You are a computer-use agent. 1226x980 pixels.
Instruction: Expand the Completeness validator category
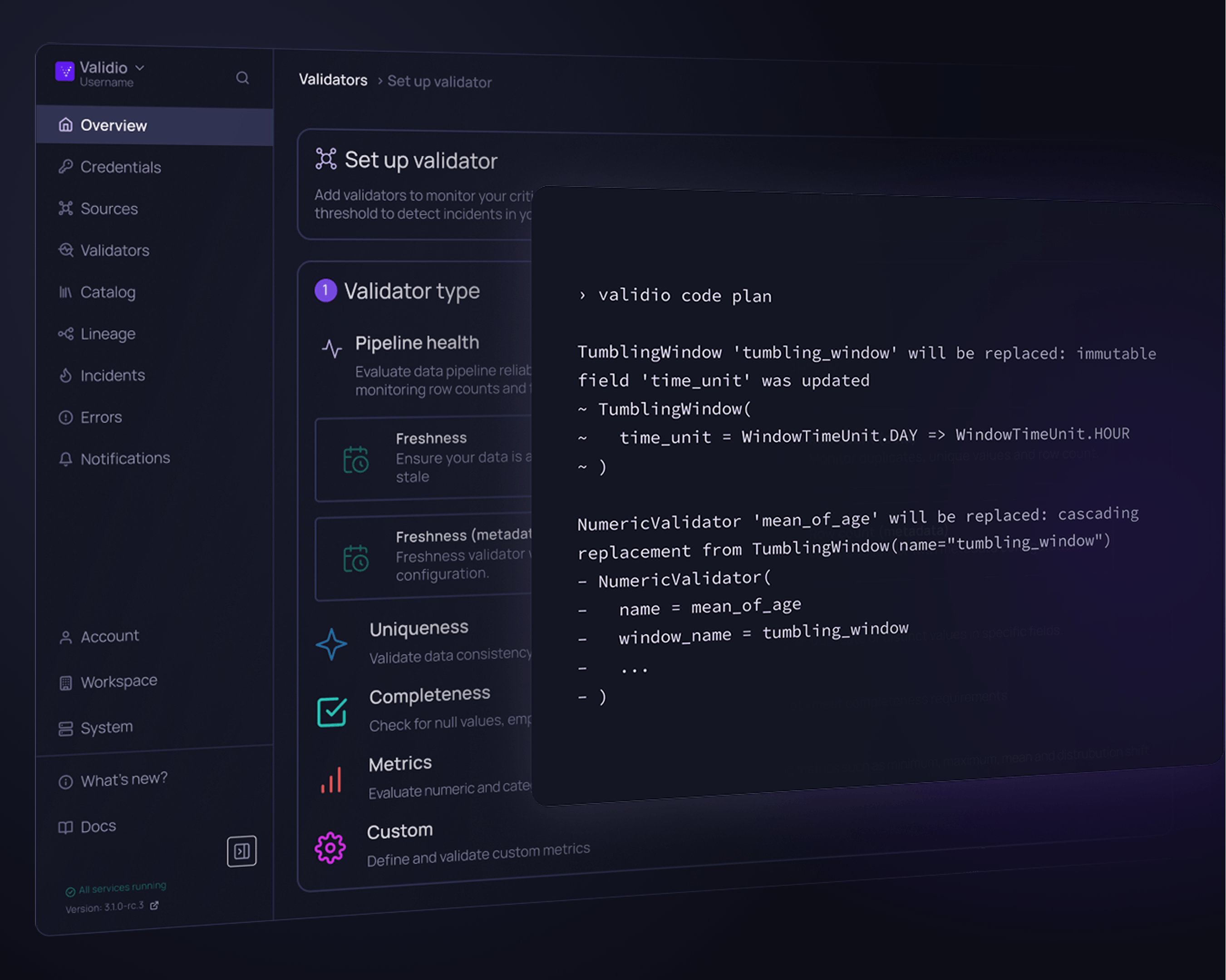click(429, 695)
